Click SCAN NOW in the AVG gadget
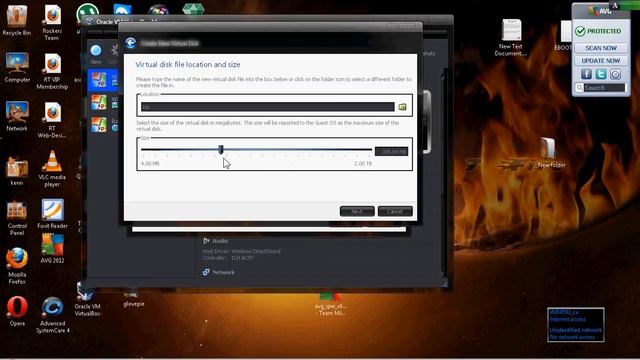The height and width of the screenshot is (360, 640). tap(601, 48)
